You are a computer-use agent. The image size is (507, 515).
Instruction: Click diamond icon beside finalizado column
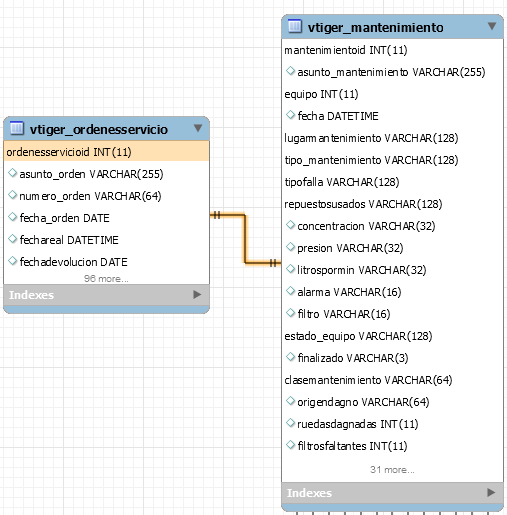coord(290,357)
